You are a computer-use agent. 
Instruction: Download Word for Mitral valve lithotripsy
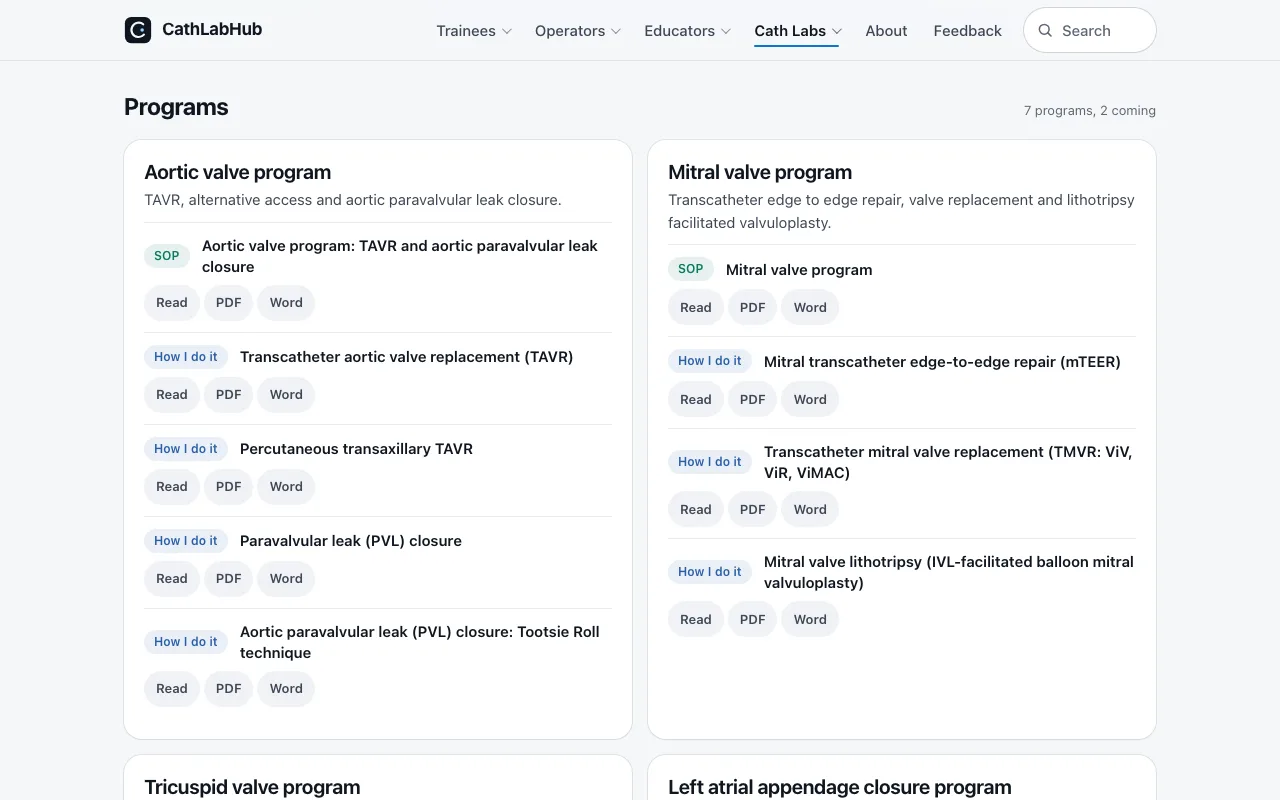(x=810, y=620)
